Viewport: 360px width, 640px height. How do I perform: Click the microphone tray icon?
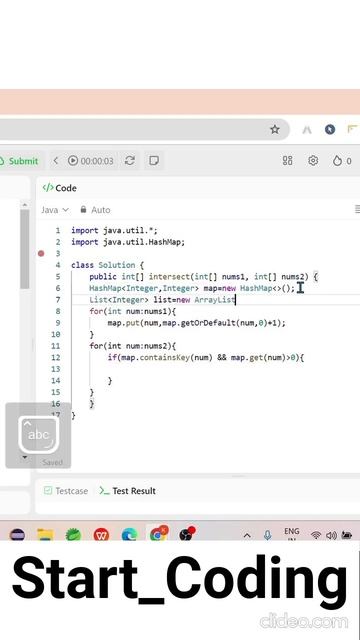(x=267, y=535)
